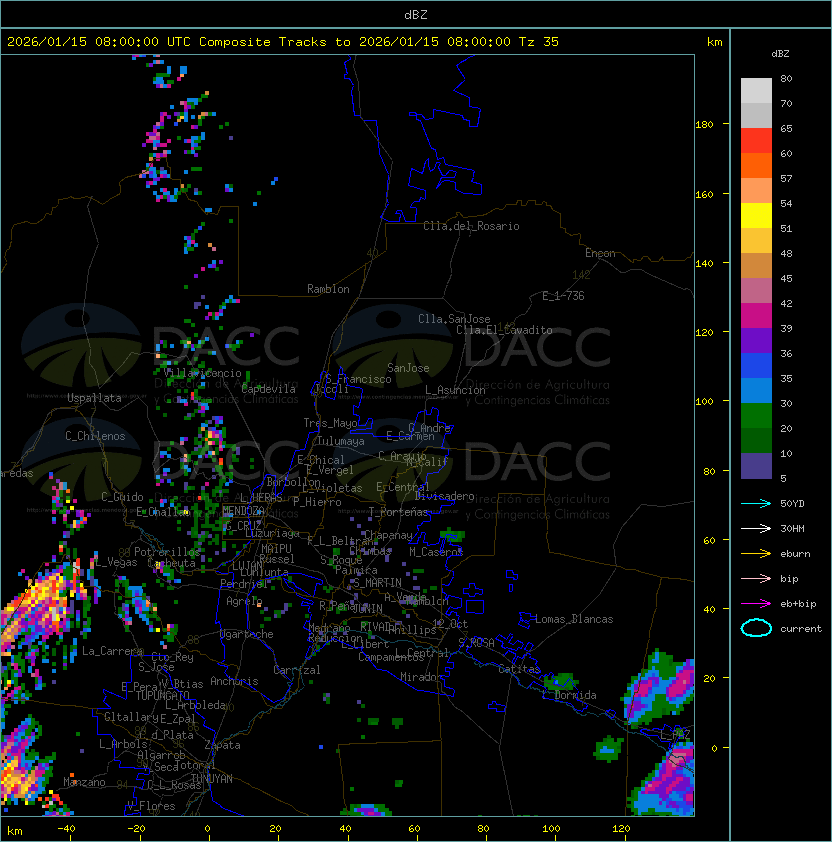This screenshot has width=832, height=842.
Task: Pick the purple 36-39 dBZ color band
Action: [756, 341]
